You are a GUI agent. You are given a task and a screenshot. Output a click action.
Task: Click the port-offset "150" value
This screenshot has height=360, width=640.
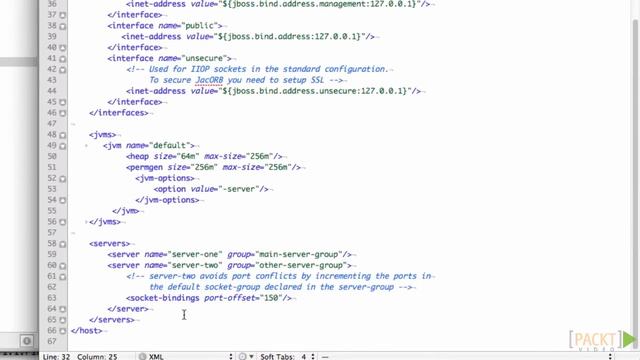(x=271, y=298)
